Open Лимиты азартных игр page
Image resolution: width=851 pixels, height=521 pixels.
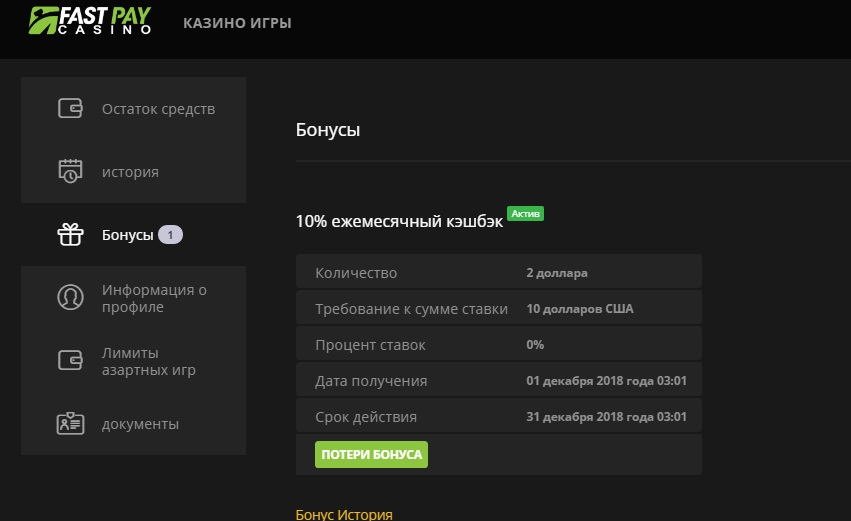click(148, 361)
